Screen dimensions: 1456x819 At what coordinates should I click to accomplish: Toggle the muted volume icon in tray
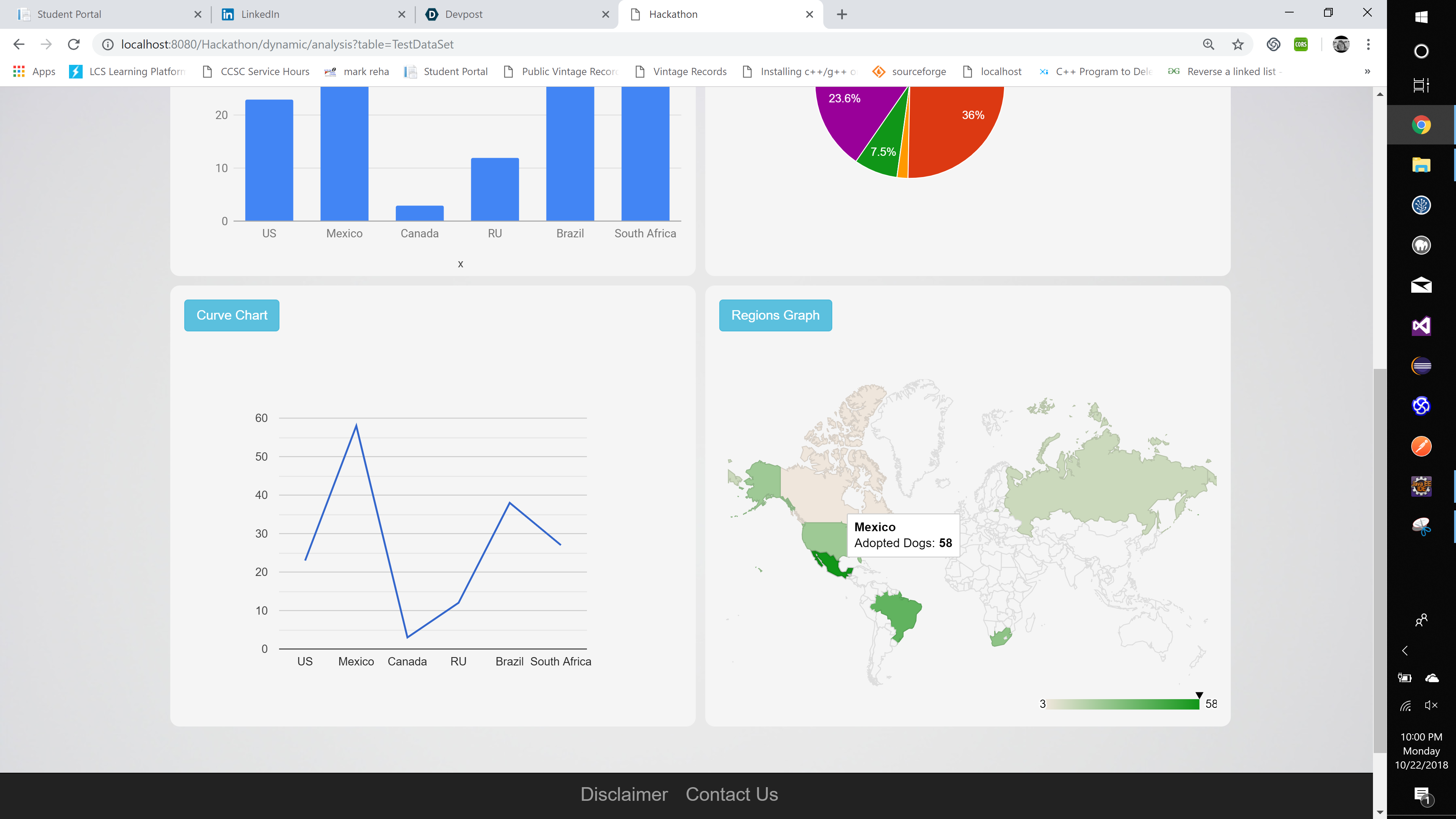[x=1431, y=705]
